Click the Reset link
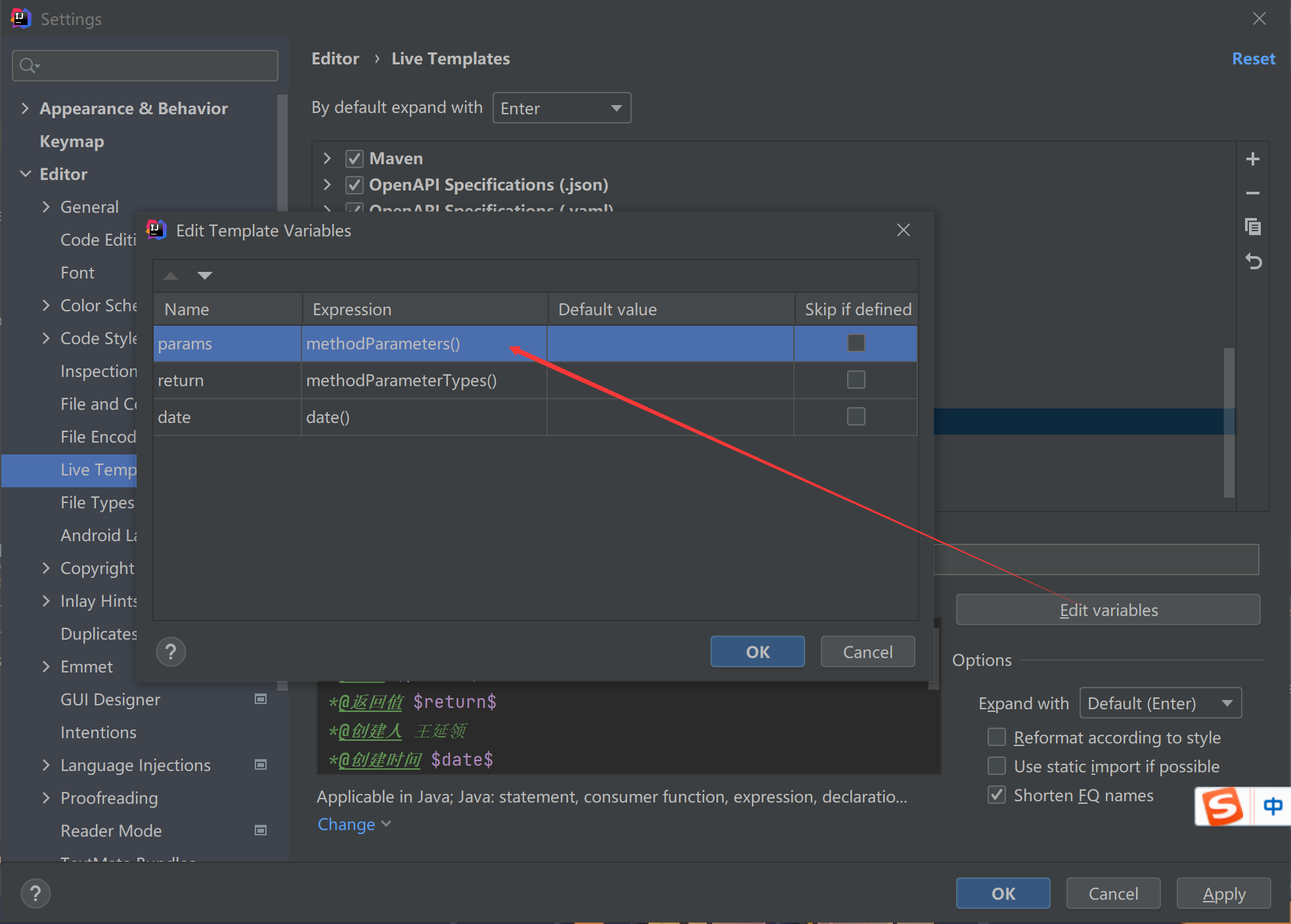 point(1253,58)
